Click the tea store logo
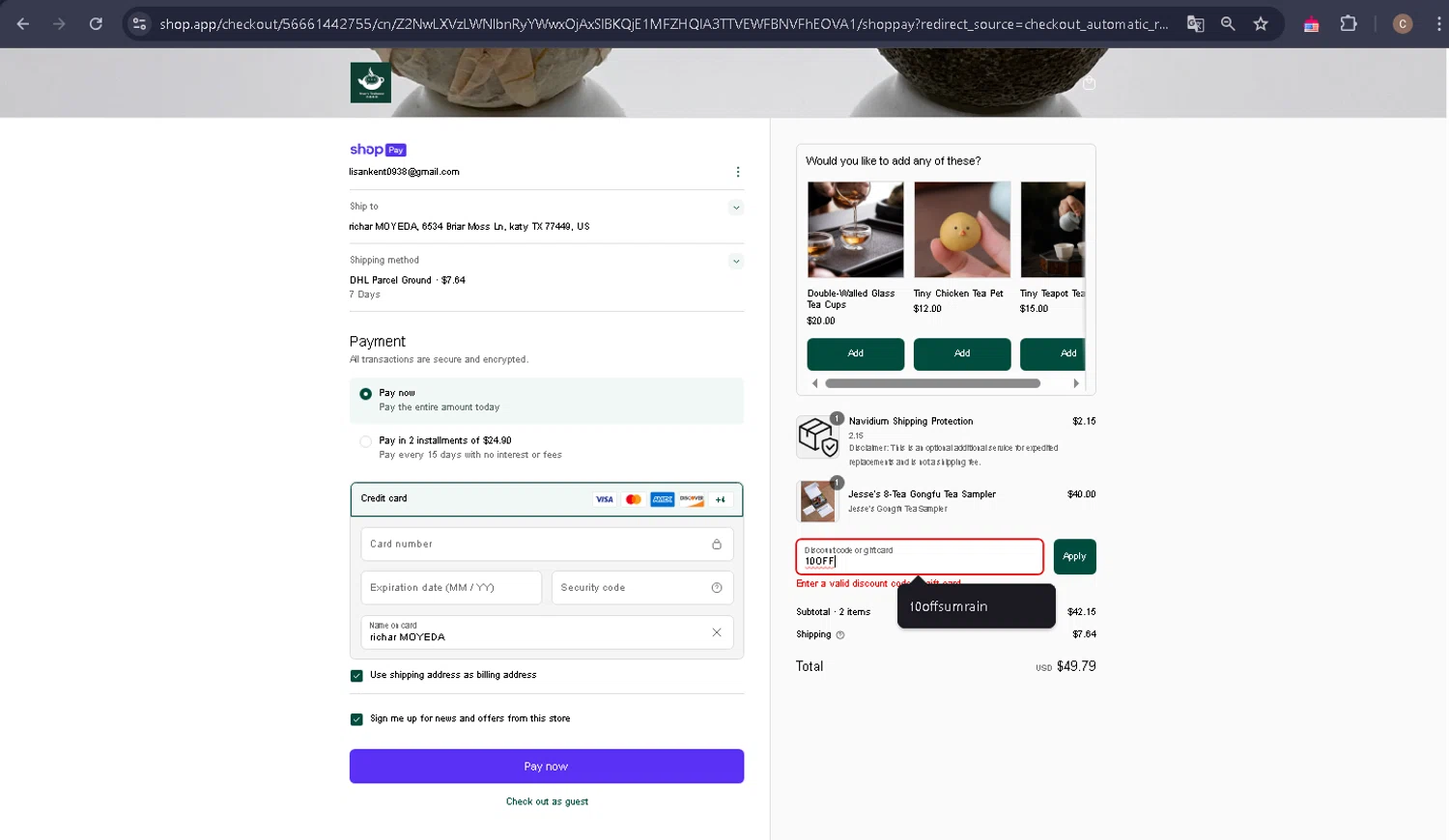The height and width of the screenshot is (840, 1449). [x=371, y=83]
